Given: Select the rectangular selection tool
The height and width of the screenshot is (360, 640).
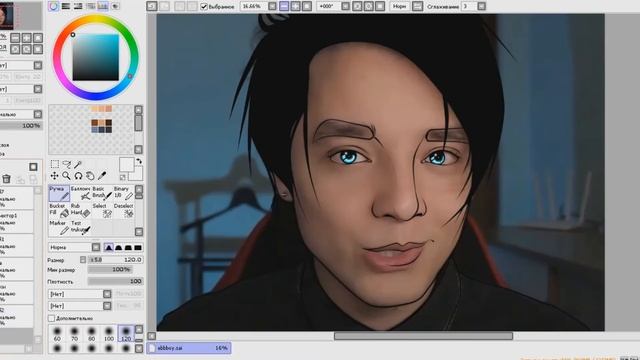Looking at the screenshot, I should [x=54, y=164].
